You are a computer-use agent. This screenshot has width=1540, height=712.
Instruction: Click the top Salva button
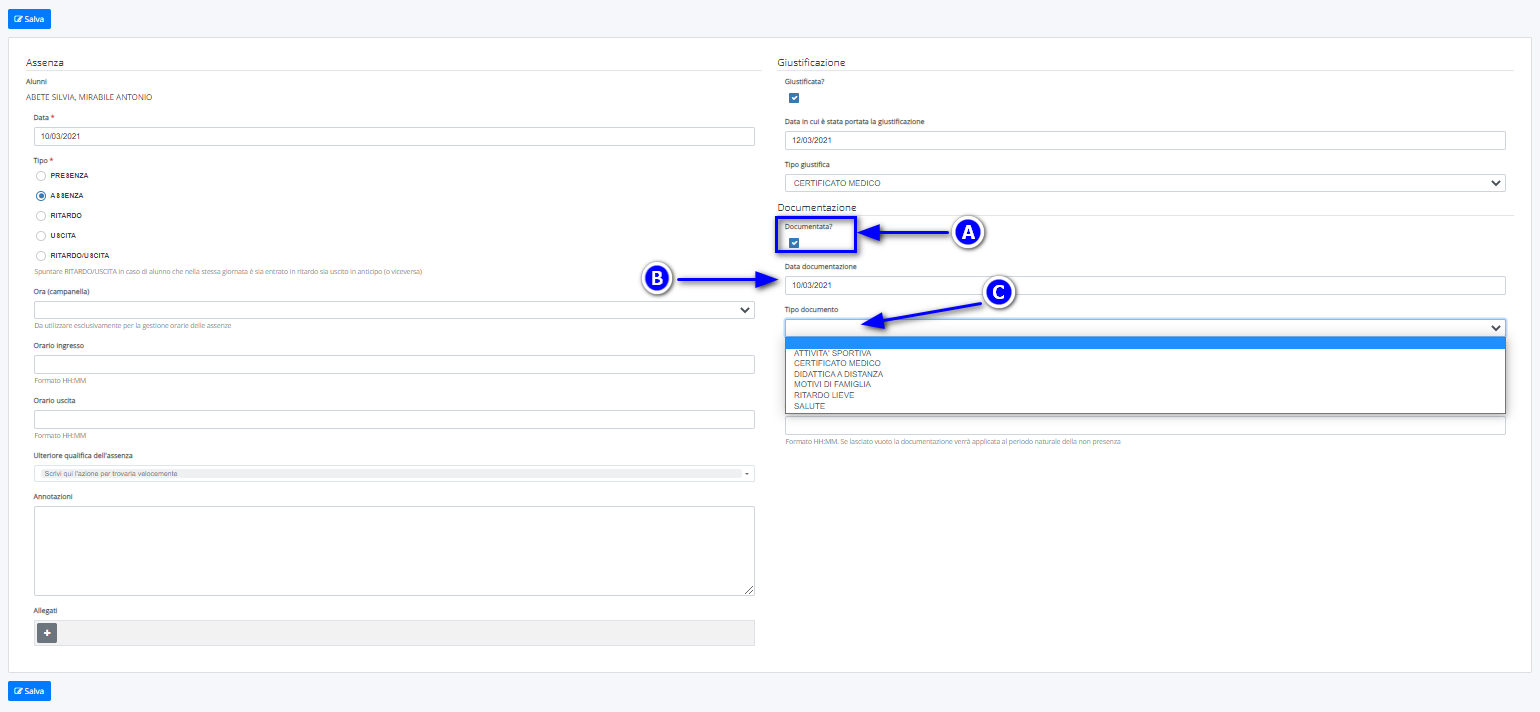pos(29,19)
